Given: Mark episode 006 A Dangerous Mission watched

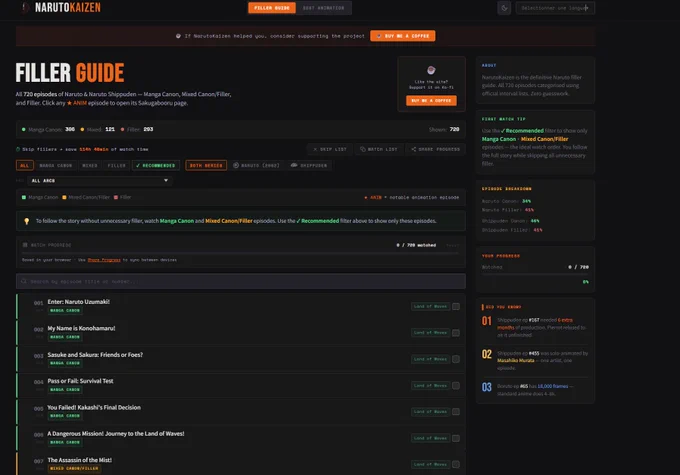Looking at the screenshot, I should click(456, 438).
